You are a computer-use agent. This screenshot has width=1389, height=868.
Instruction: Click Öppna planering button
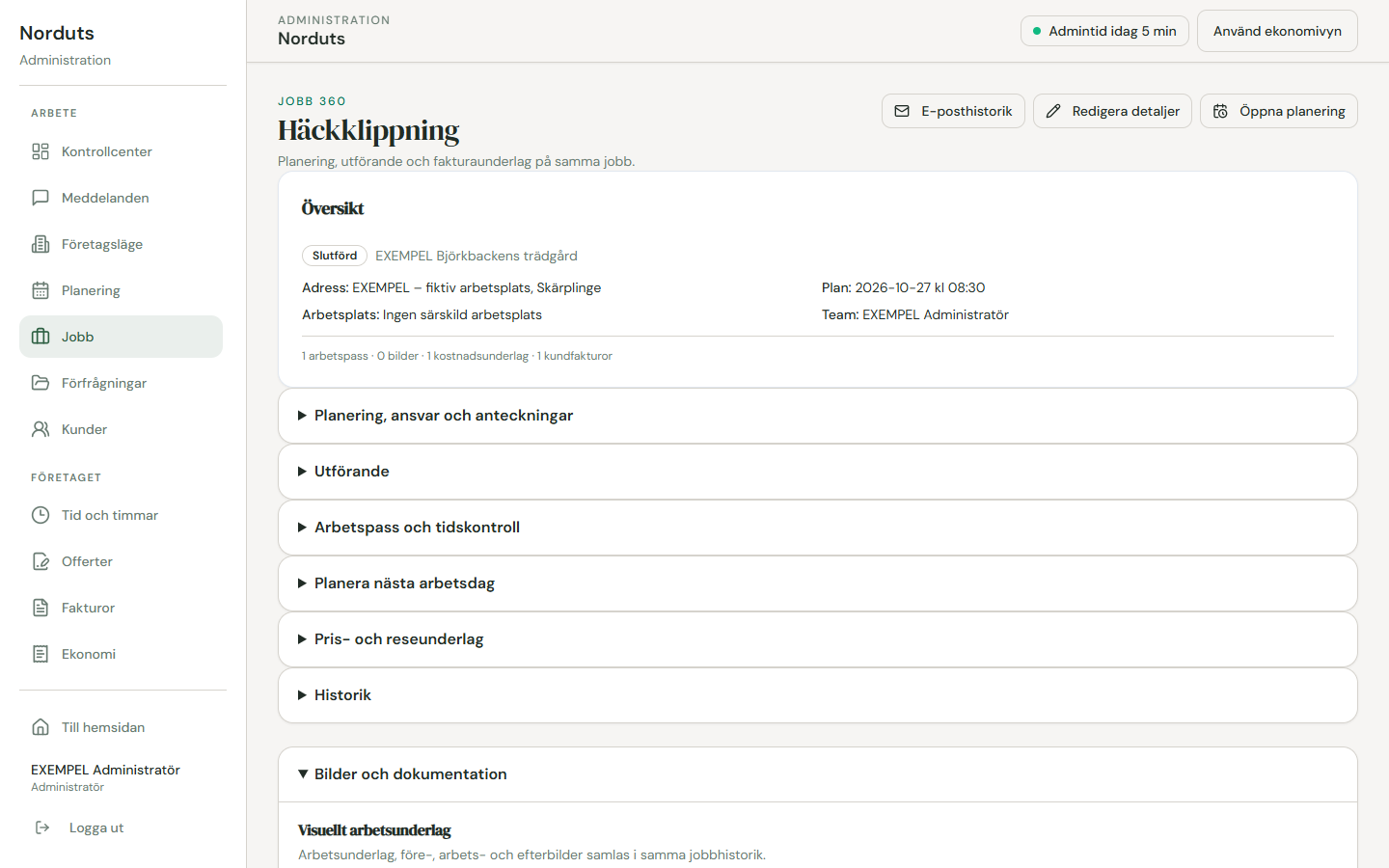1279,111
